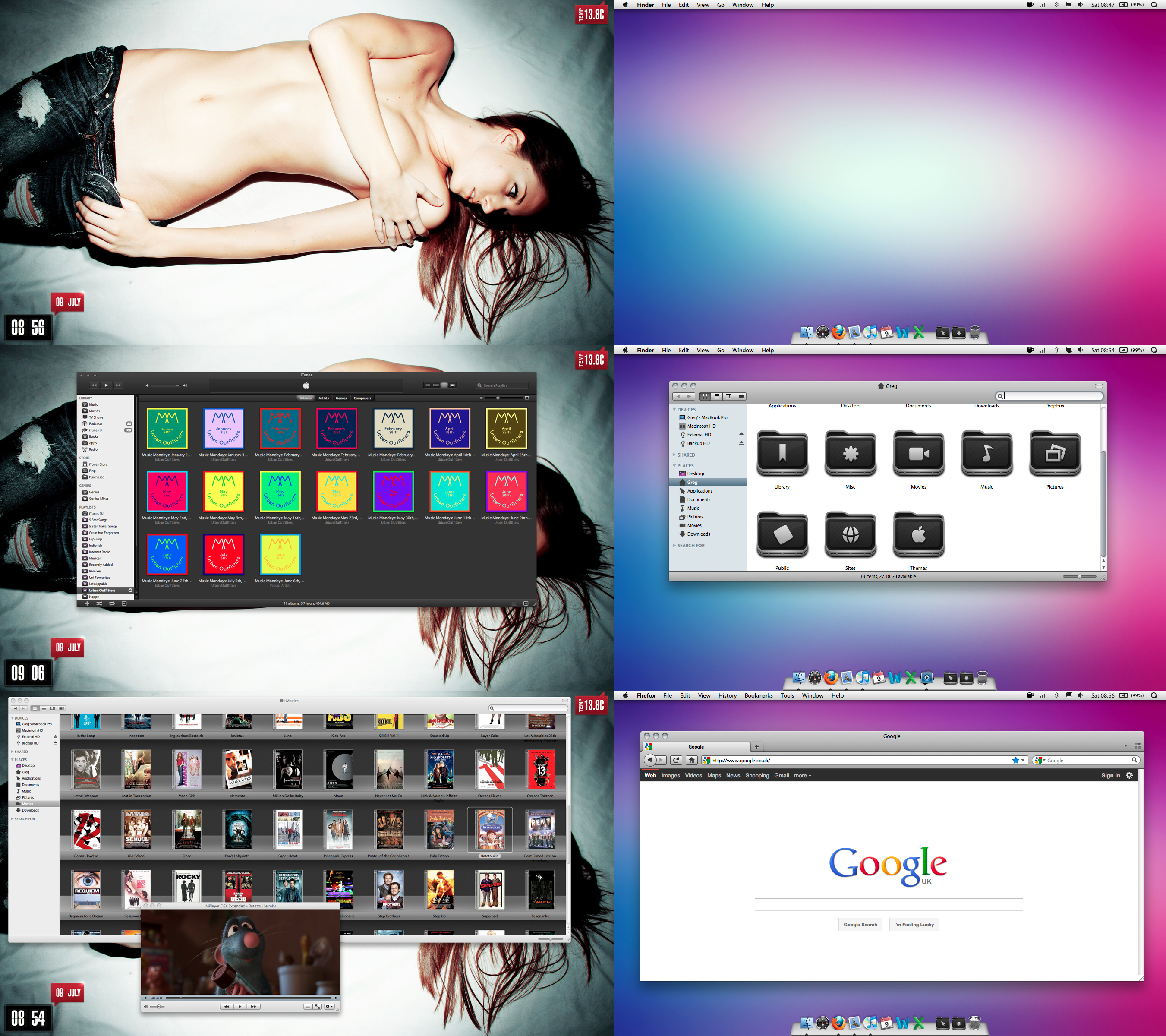Click the Sign in link on Google
This screenshot has width=1166, height=1036.
point(1110,775)
